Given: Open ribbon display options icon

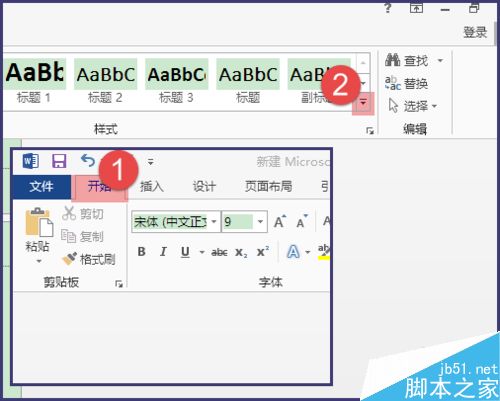Looking at the screenshot, I should click(x=416, y=8).
